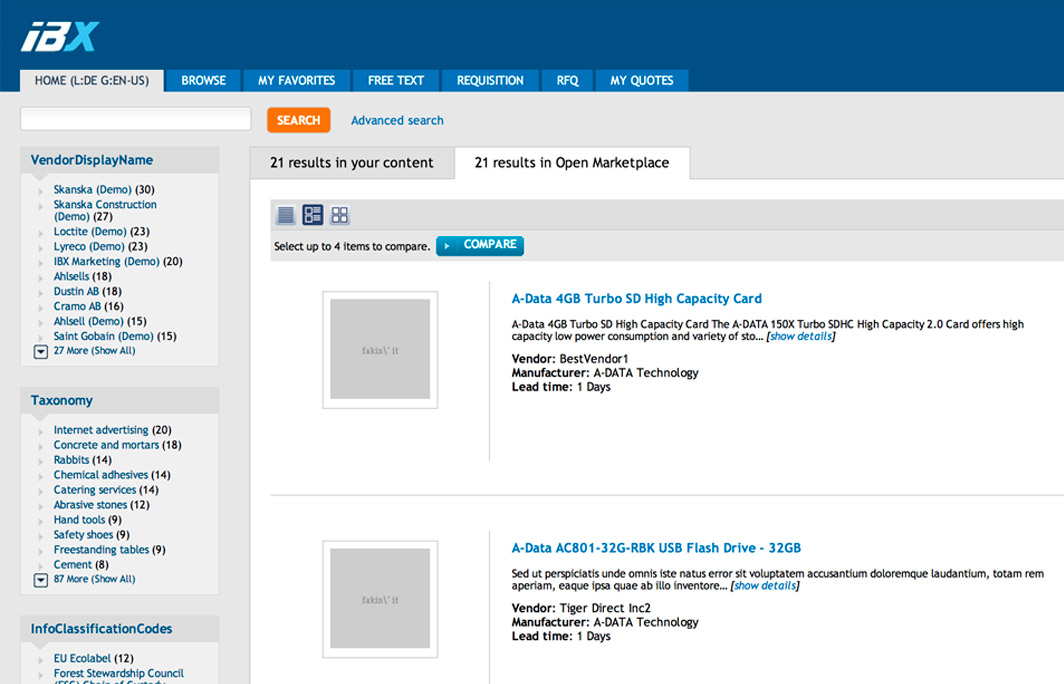Image resolution: width=1064 pixels, height=684 pixels.
Task: Click the Compare button
Action: pos(480,245)
